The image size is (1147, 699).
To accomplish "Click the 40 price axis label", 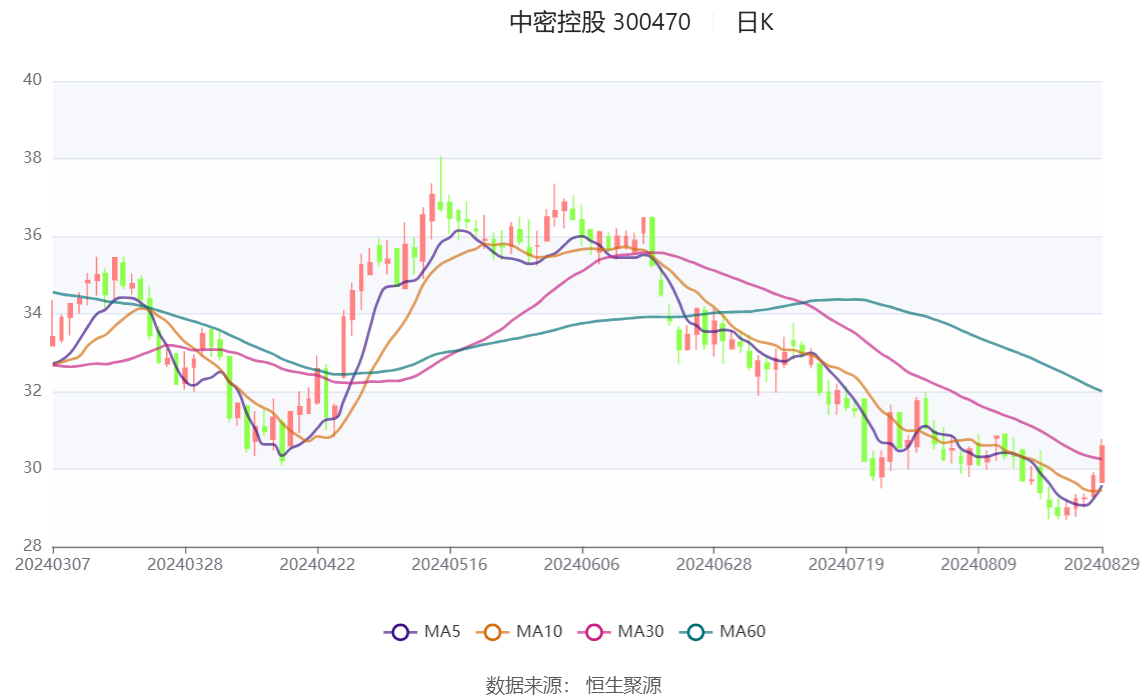I will pyautogui.click(x=32, y=80).
